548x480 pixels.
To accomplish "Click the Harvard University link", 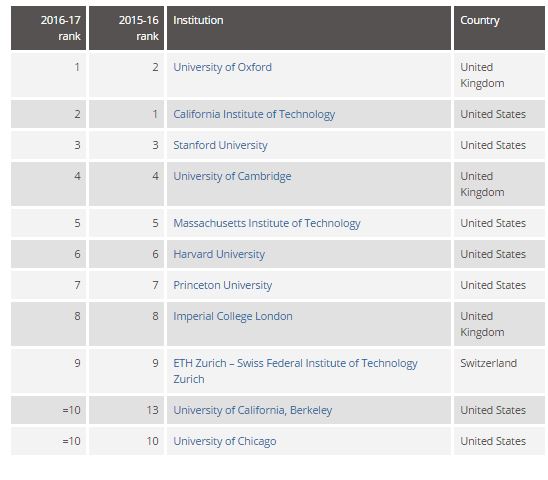I will point(219,254).
